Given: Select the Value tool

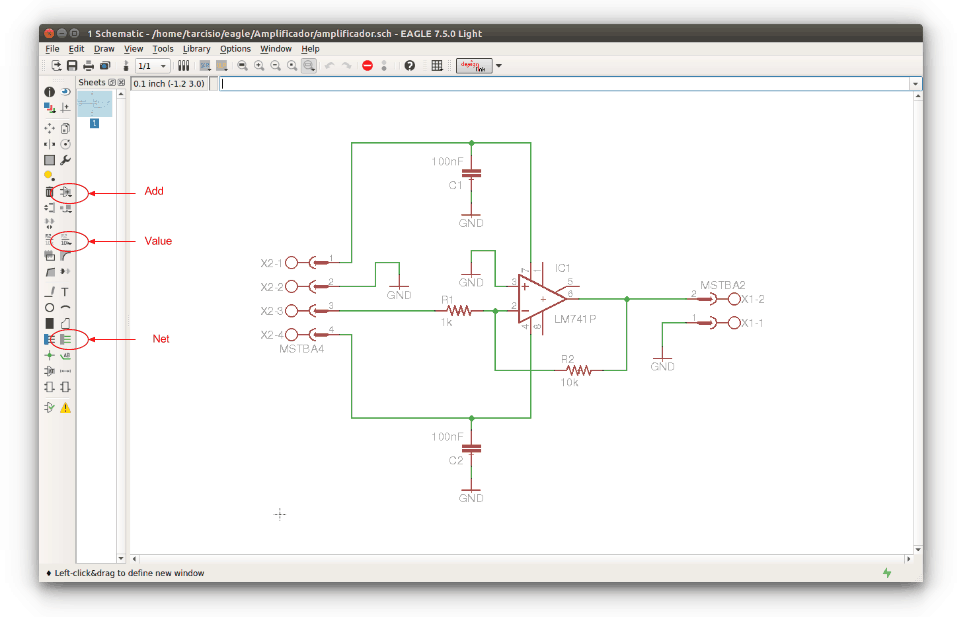Looking at the screenshot, I should [66, 240].
